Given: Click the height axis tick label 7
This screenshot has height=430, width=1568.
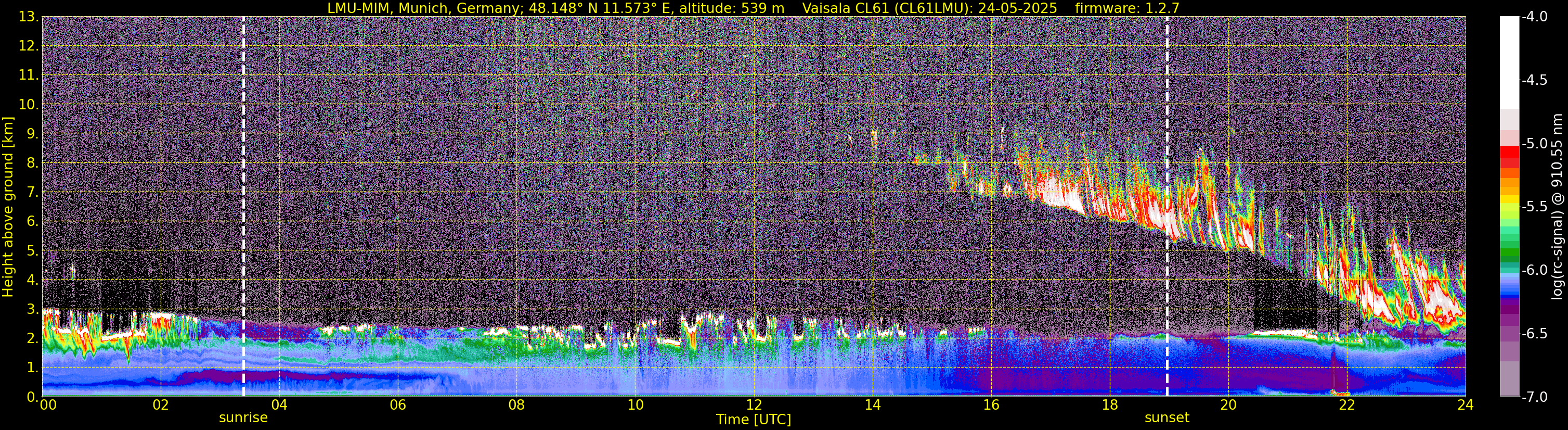Looking at the screenshot, I should 32,193.
